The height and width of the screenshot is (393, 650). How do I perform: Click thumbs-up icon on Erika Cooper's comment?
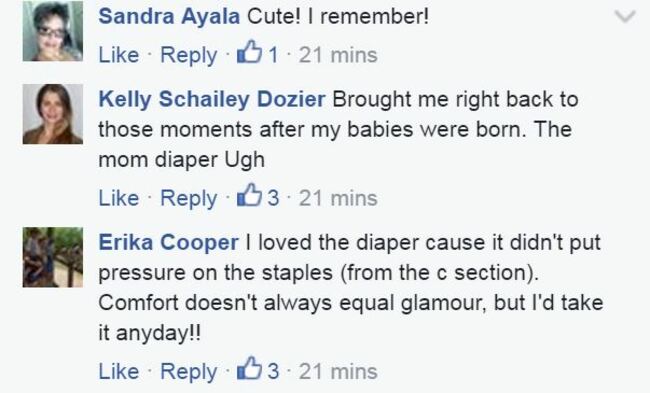pyautogui.click(x=249, y=368)
